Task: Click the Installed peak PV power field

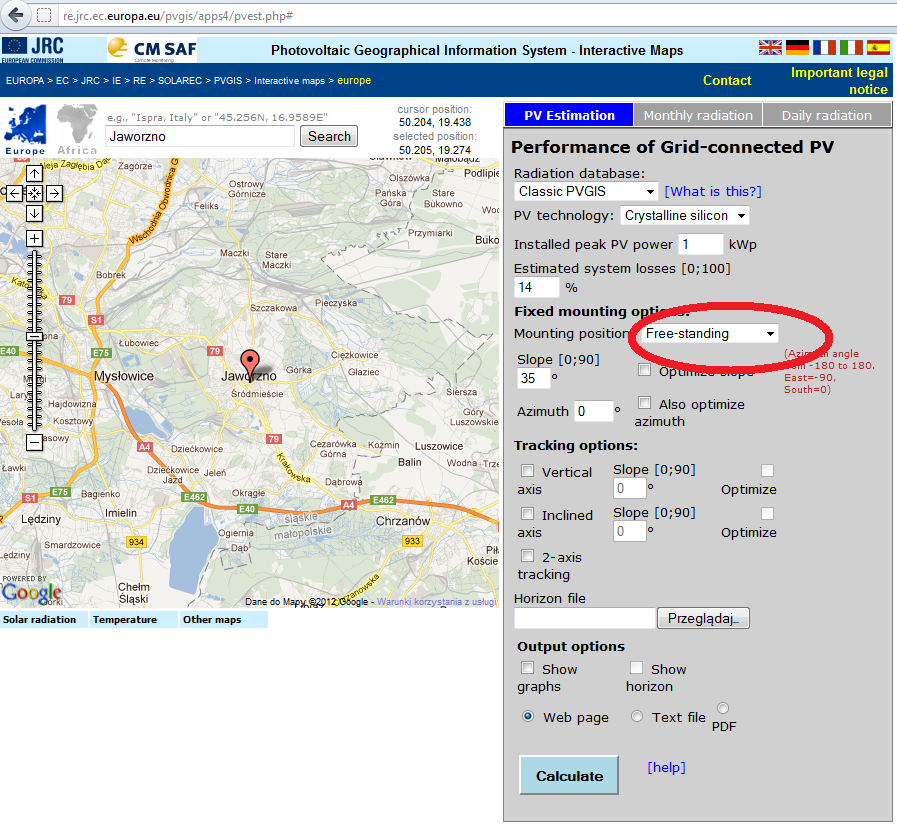Action: [701, 244]
